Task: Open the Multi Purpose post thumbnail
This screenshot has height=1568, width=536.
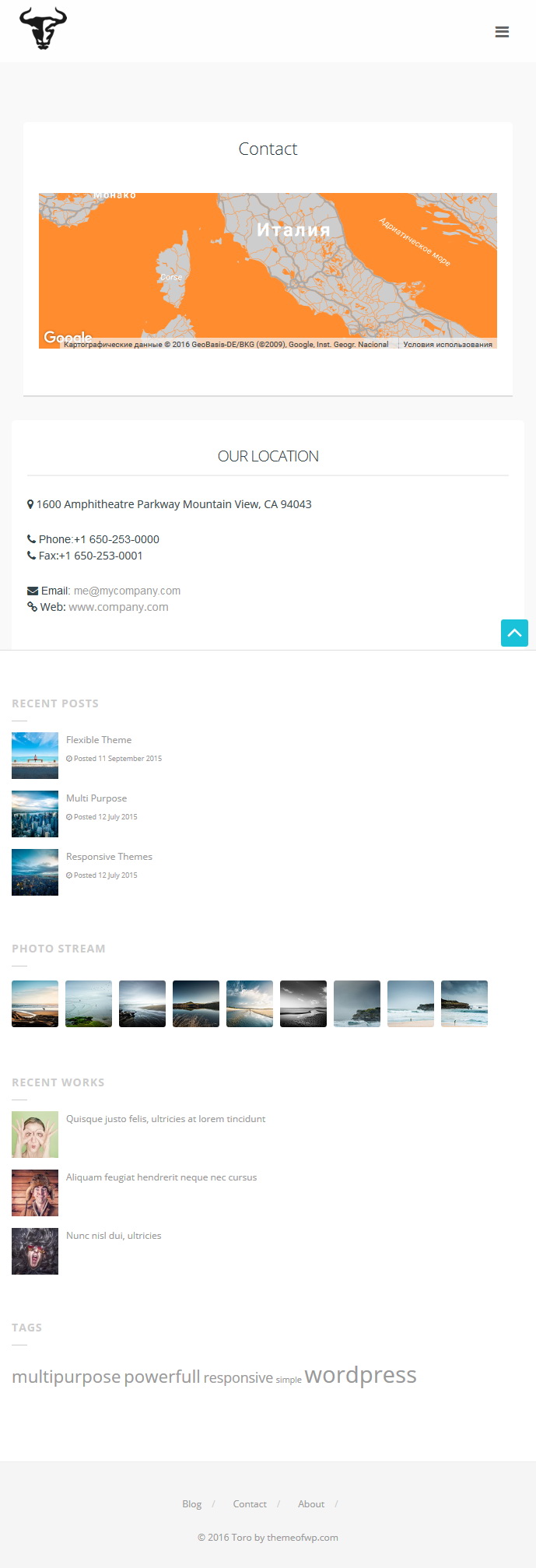Action: (x=35, y=814)
